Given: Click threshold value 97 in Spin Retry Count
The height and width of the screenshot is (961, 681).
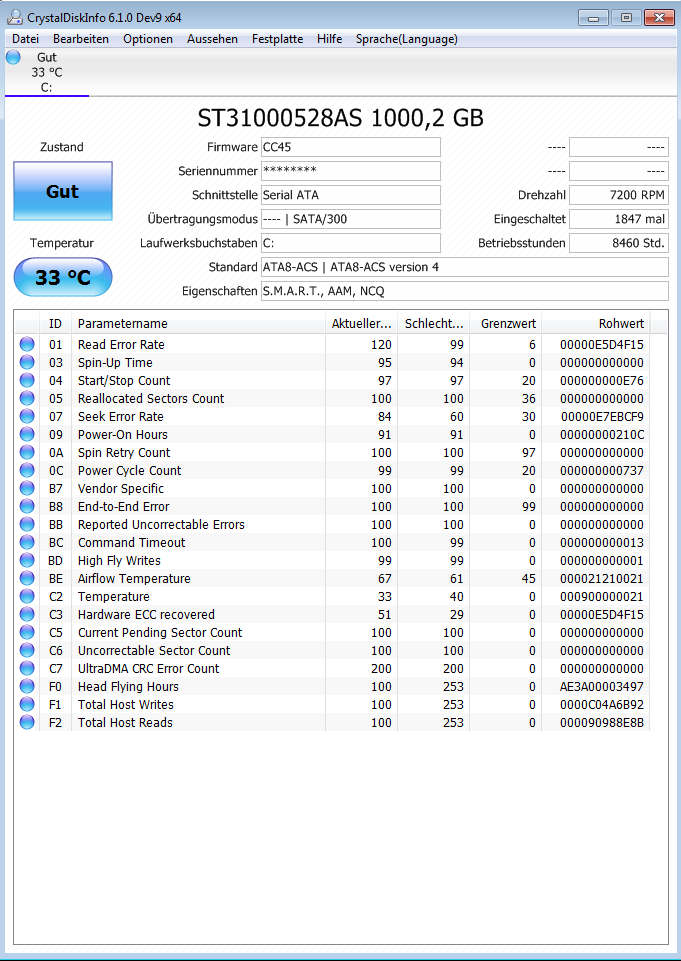Looking at the screenshot, I should (529, 452).
